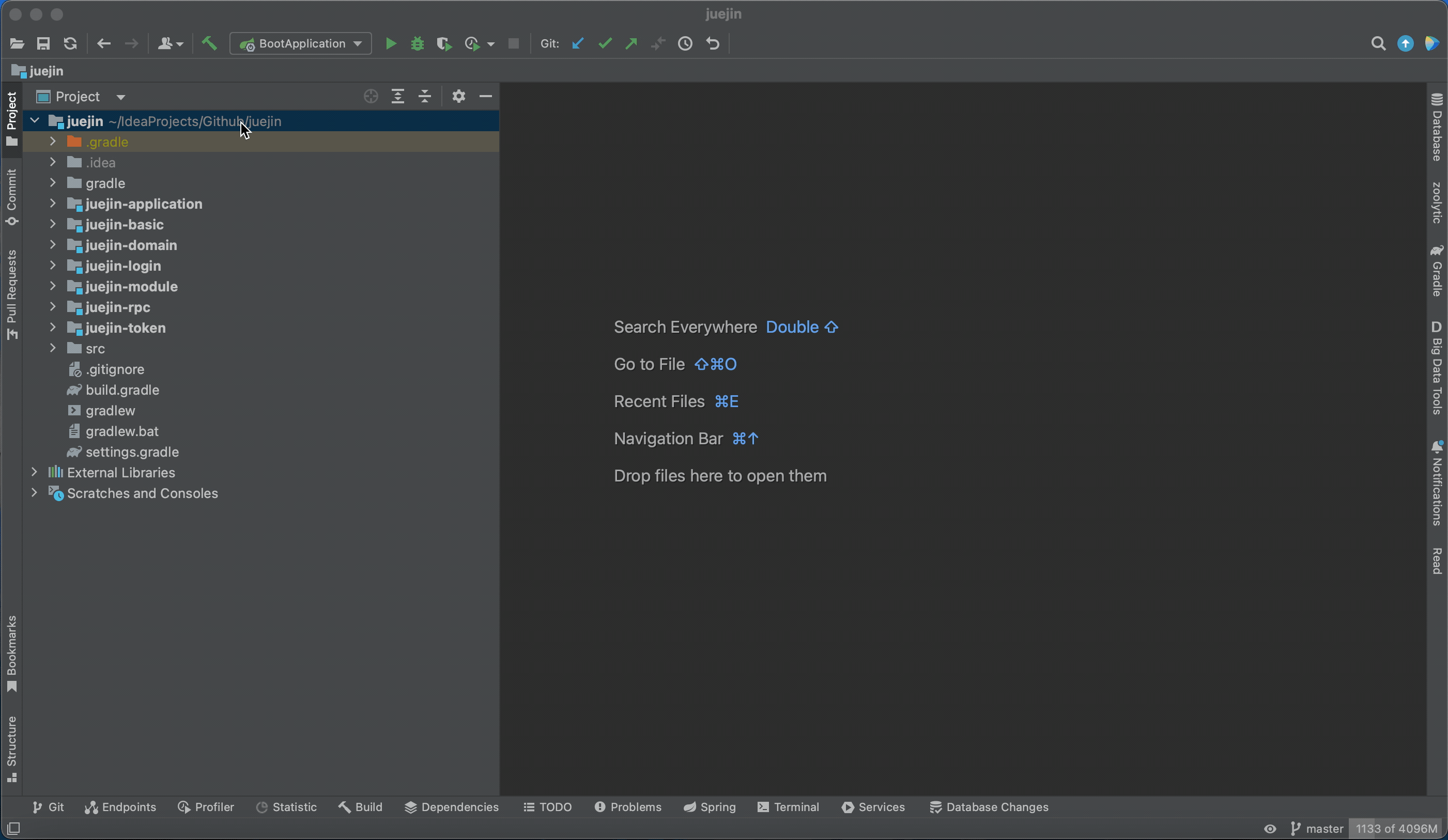Show Git history clock icon
1448x840 pixels.
click(685, 44)
